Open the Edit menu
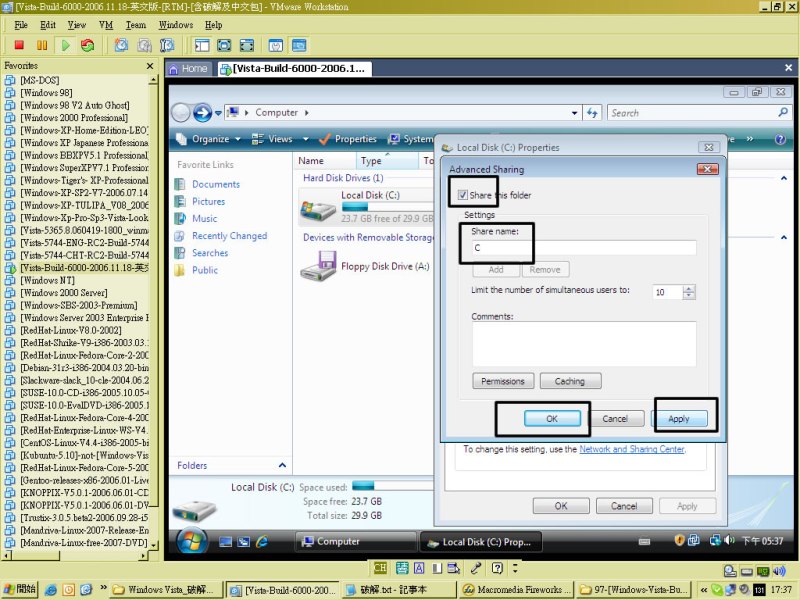800x600 pixels. [x=48, y=25]
